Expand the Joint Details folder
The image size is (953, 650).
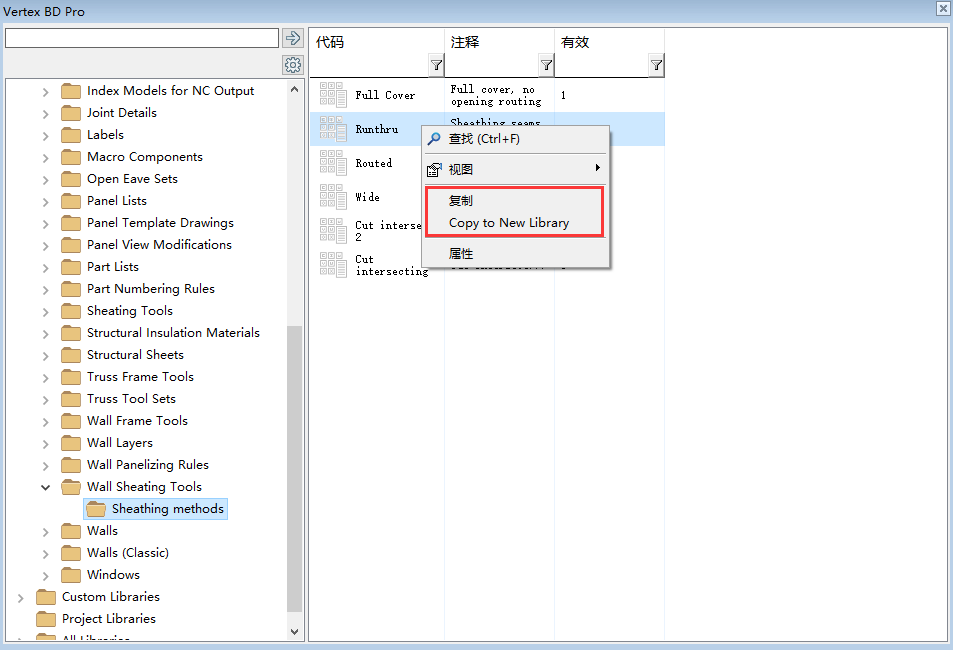[x=46, y=114]
